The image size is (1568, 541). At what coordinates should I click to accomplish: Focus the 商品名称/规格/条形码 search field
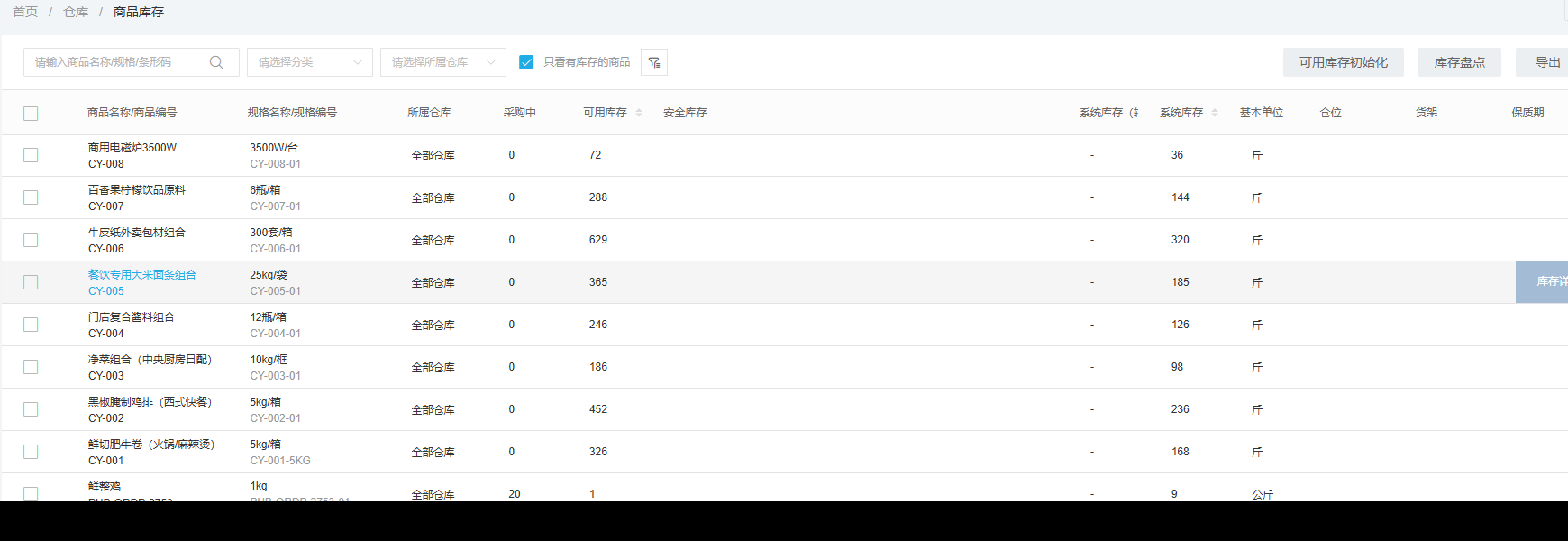click(132, 62)
